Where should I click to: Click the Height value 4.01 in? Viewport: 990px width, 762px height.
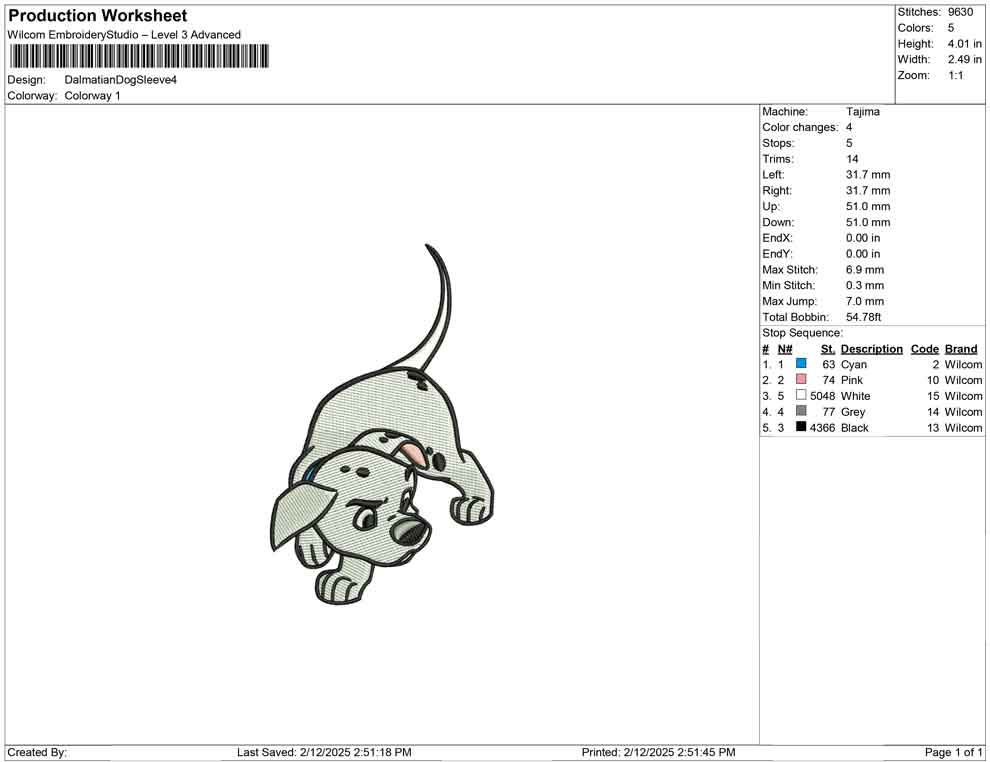point(964,44)
